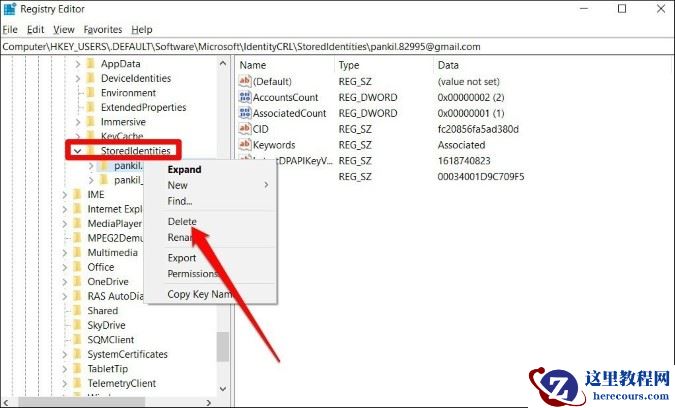Choose Find... in the context menu
The width and height of the screenshot is (675, 408).
point(180,201)
